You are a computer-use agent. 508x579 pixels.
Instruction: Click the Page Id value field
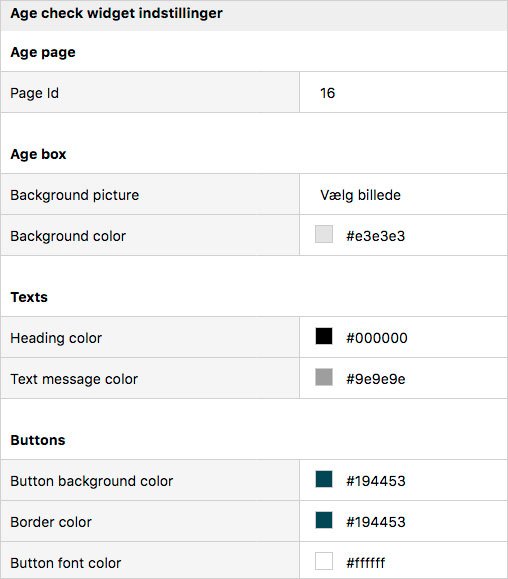pos(403,93)
